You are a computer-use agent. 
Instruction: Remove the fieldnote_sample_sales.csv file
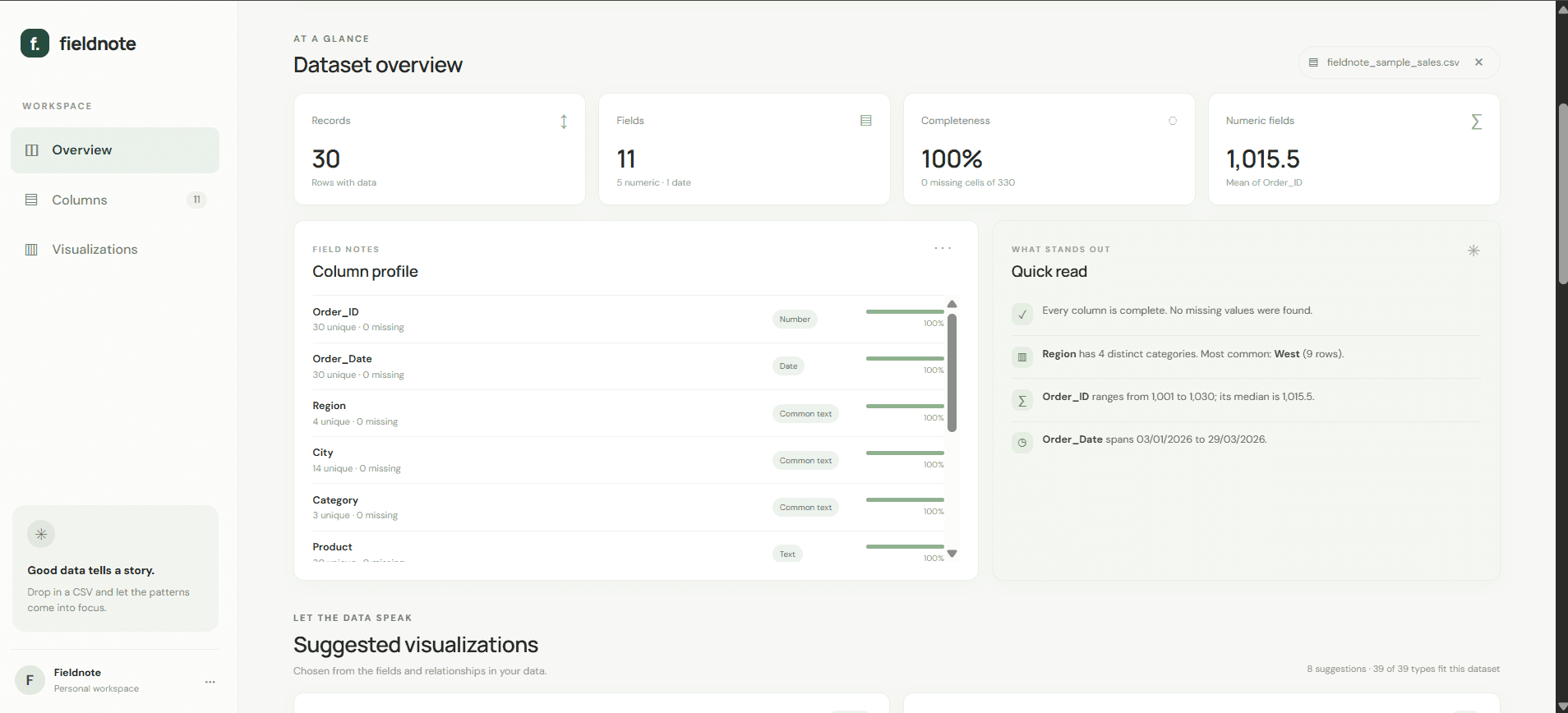(1478, 62)
